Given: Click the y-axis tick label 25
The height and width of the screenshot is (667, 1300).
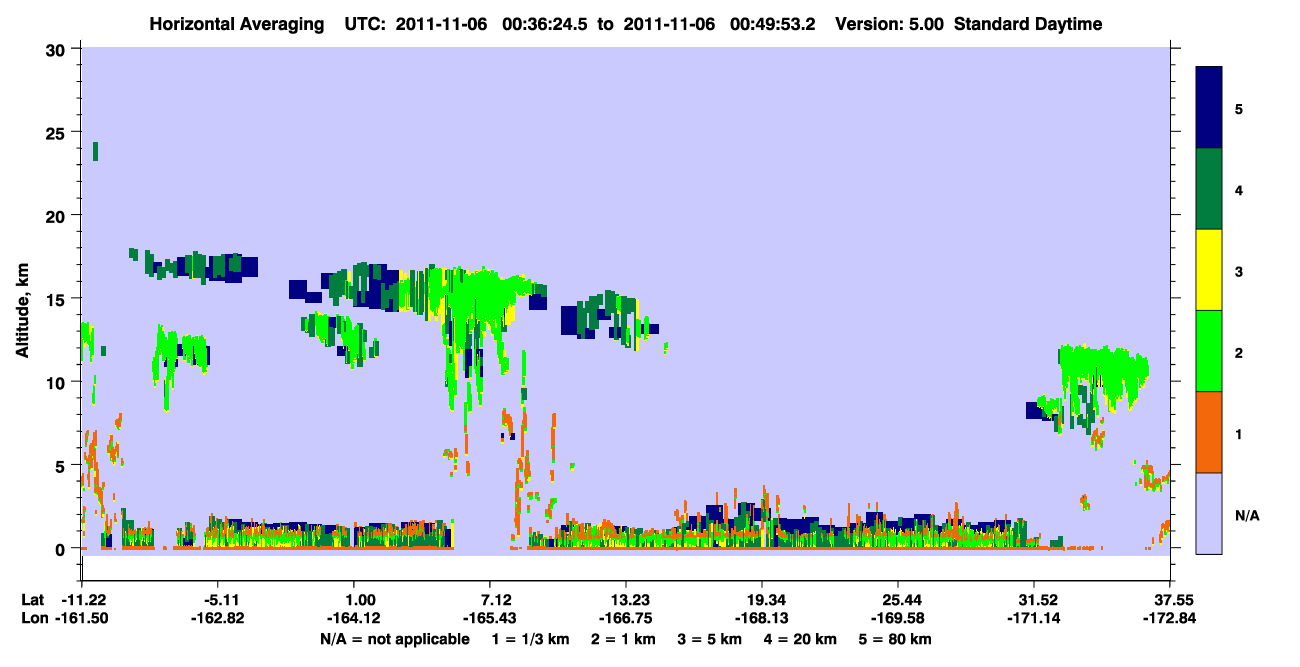Looking at the screenshot, I should click(x=58, y=132).
